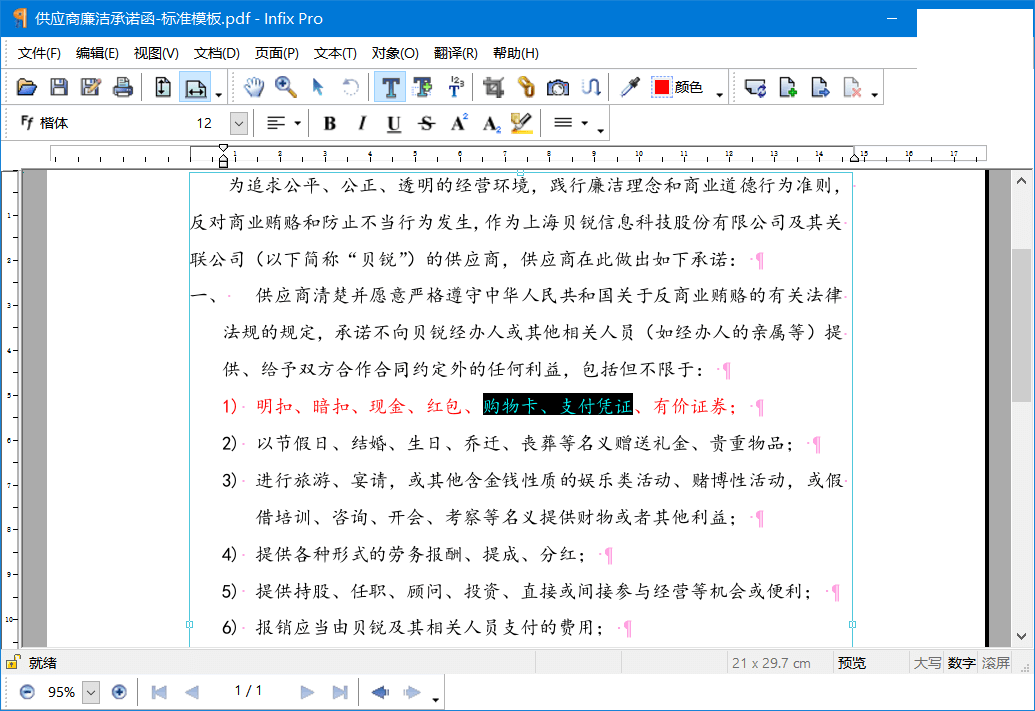Select the Link chain tool
Image resolution: width=1035 pixels, height=711 pixels.
click(525, 87)
